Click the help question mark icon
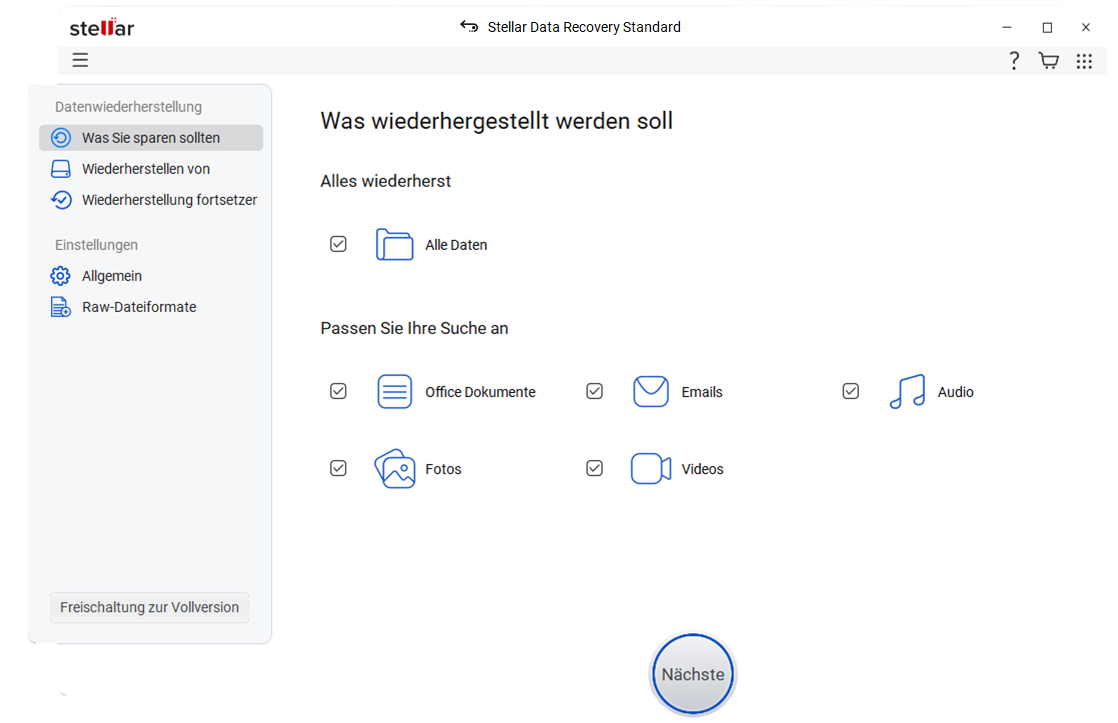The width and height of the screenshot is (1118, 723). pyautogui.click(x=1014, y=61)
